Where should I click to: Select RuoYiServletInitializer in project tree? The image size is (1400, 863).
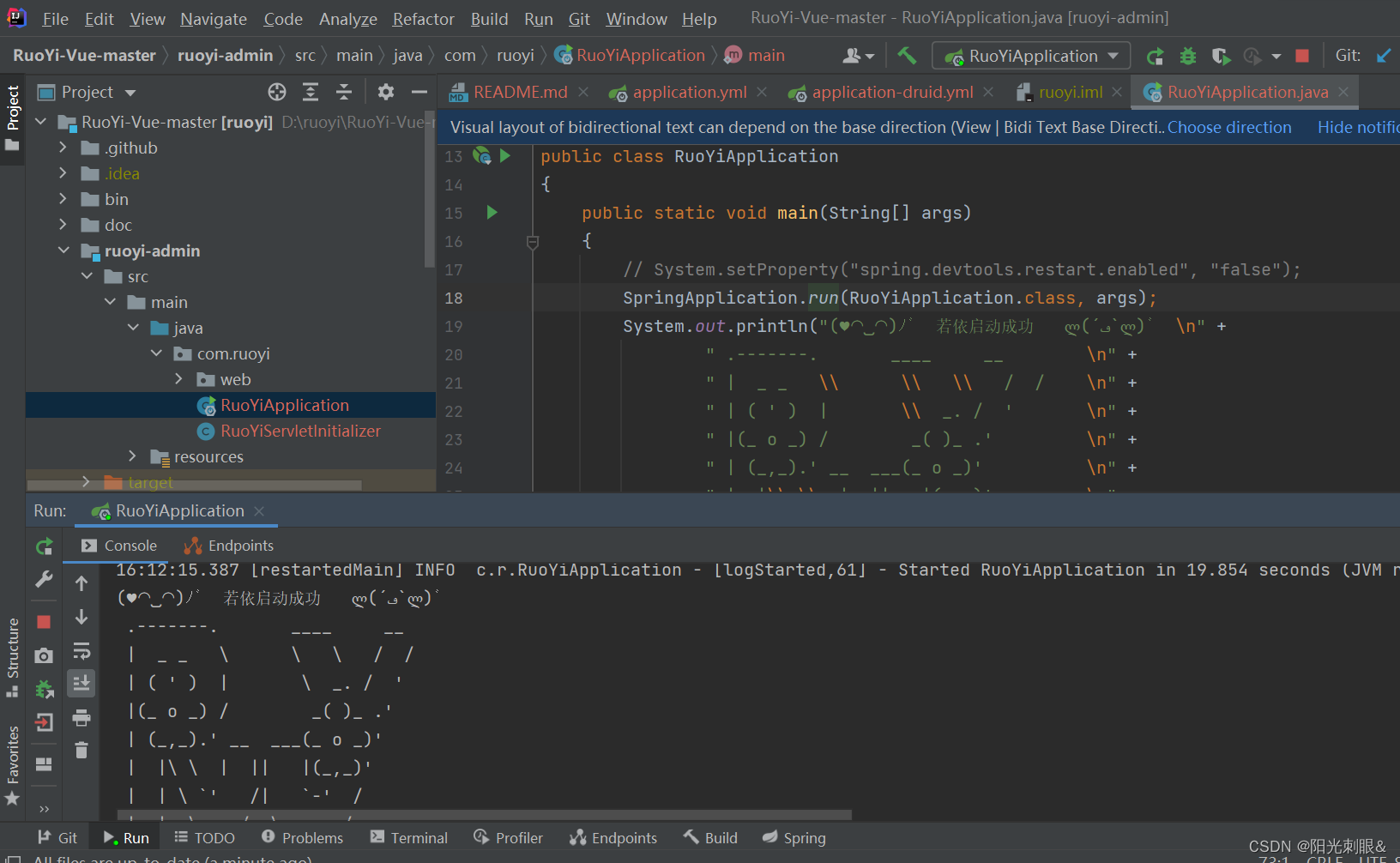[x=300, y=431]
